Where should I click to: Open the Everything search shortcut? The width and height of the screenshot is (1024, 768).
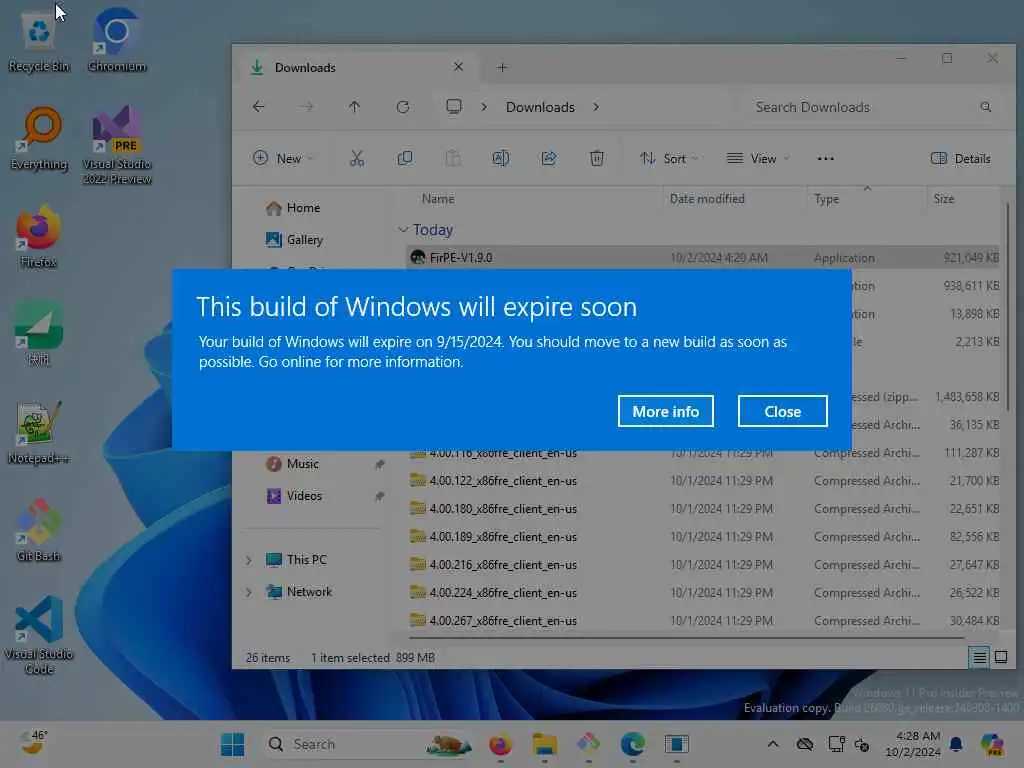(39, 139)
